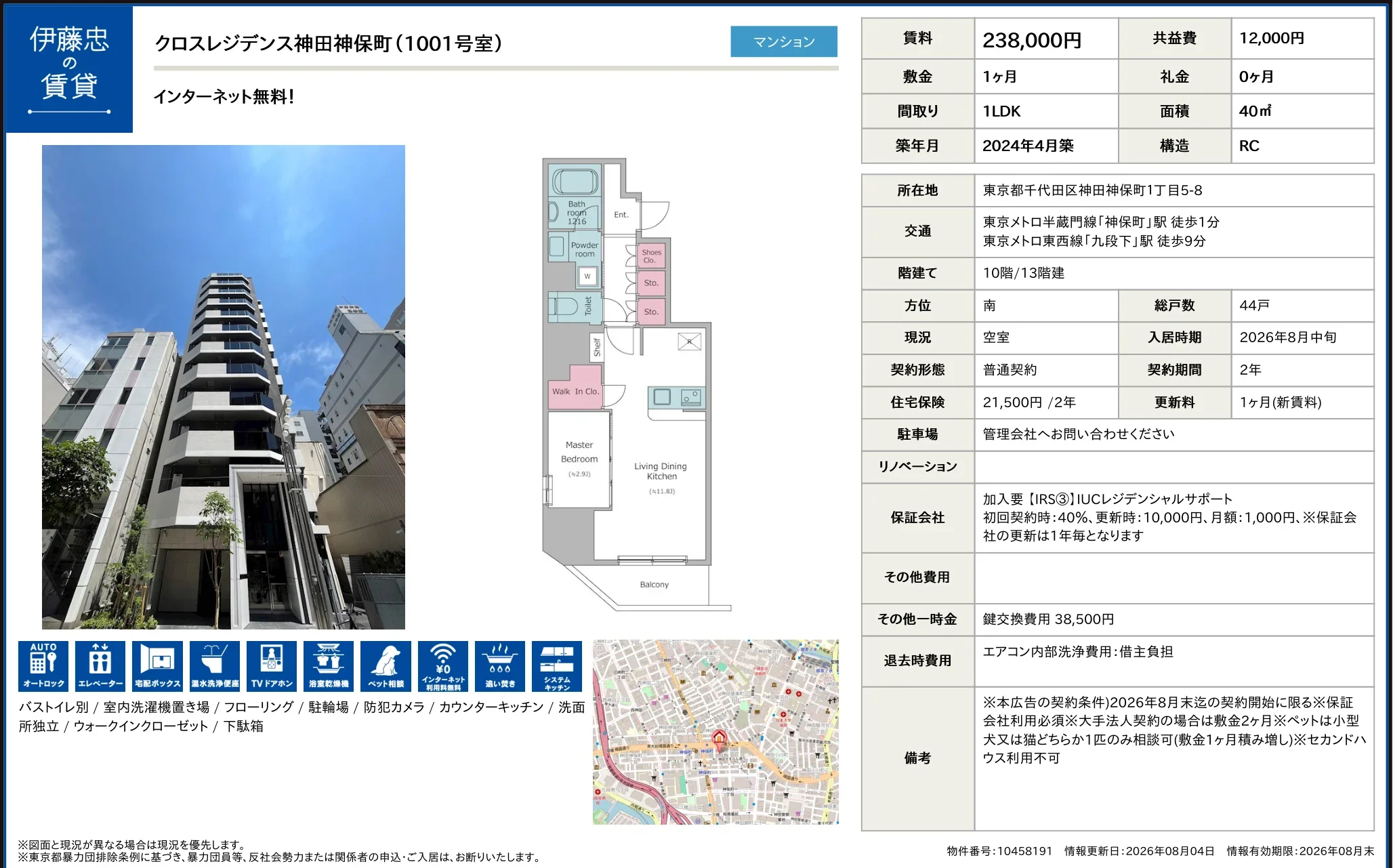Select the 宅配ボックス delivery box icon
Viewport: 1393px width, 868px height.
click(x=157, y=666)
